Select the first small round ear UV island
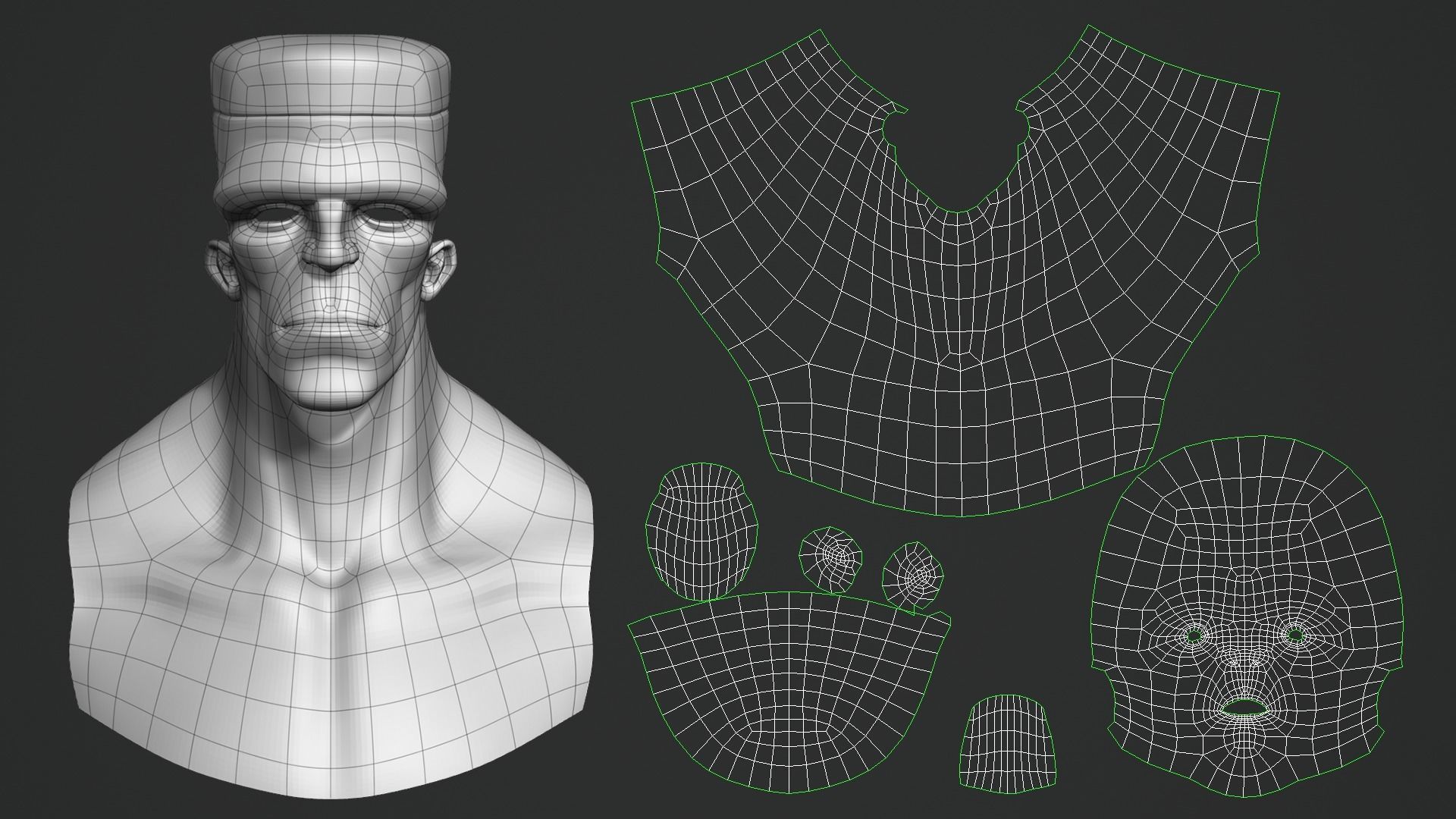The height and width of the screenshot is (819, 1456). pyautogui.click(x=831, y=560)
